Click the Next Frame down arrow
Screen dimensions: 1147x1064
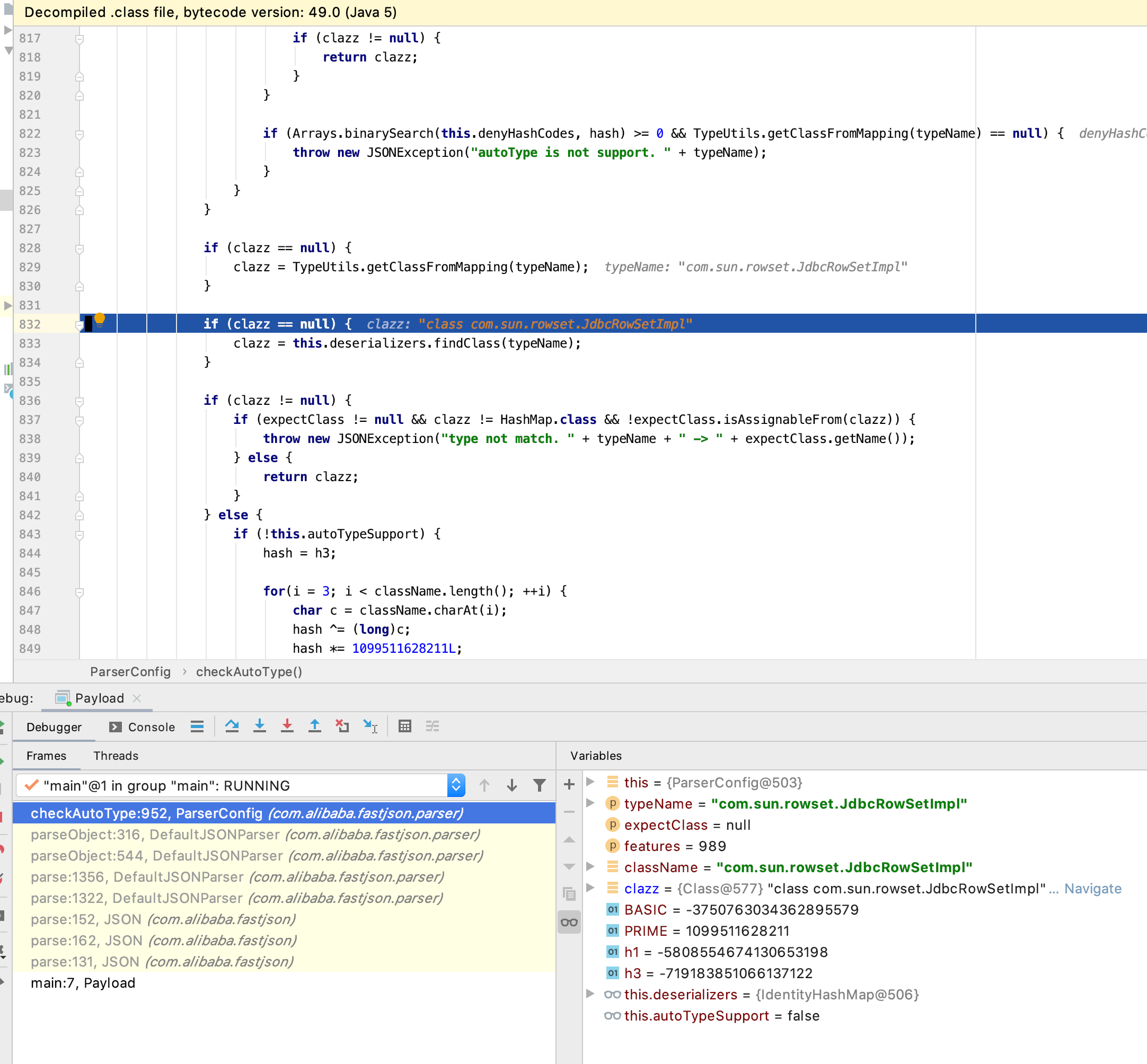click(512, 785)
